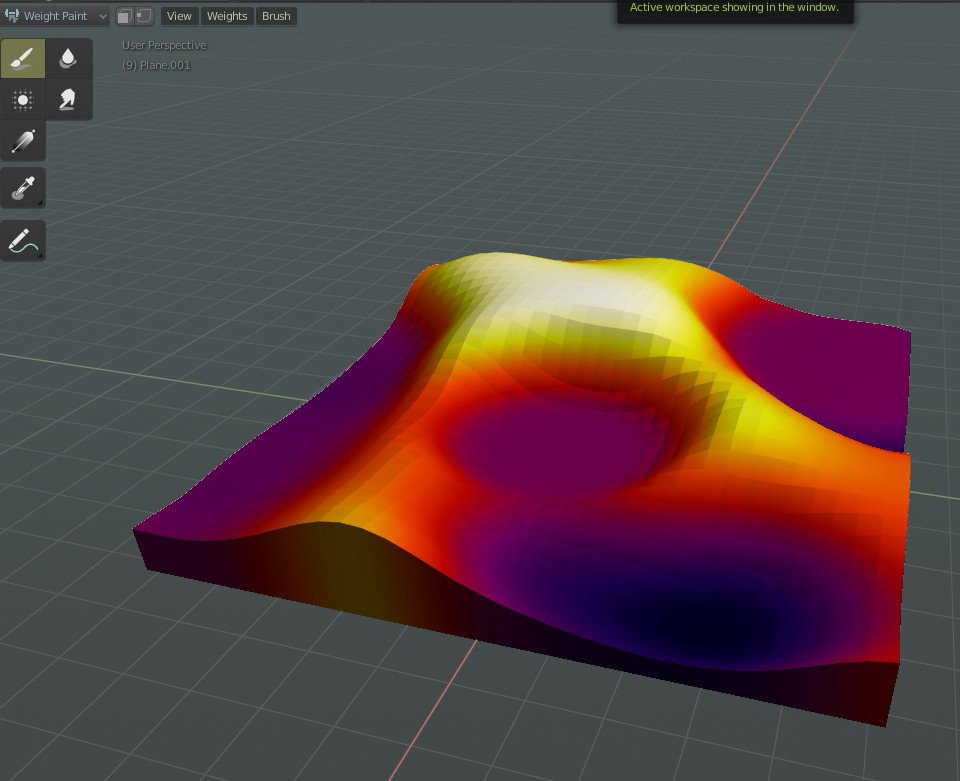Select the Draw weight paint brush tool
Image resolution: width=960 pixels, height=781 pixels.
(x=23, y=59)
